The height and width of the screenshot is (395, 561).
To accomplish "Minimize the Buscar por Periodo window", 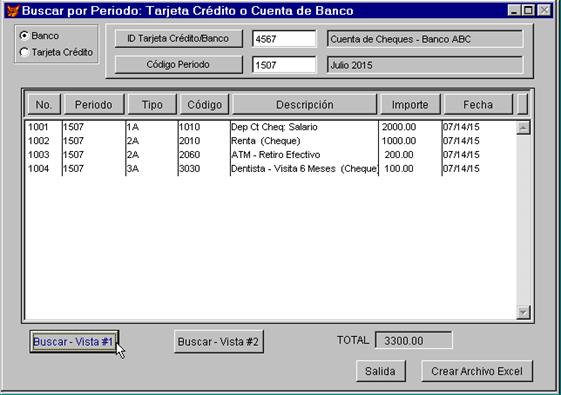I will [x=514, y=10].
